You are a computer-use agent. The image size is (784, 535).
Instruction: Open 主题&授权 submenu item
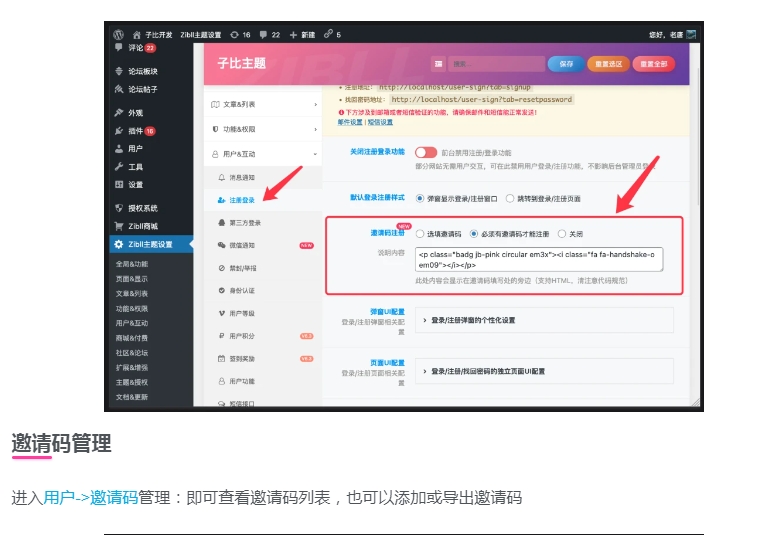click(x=132, y=382)
